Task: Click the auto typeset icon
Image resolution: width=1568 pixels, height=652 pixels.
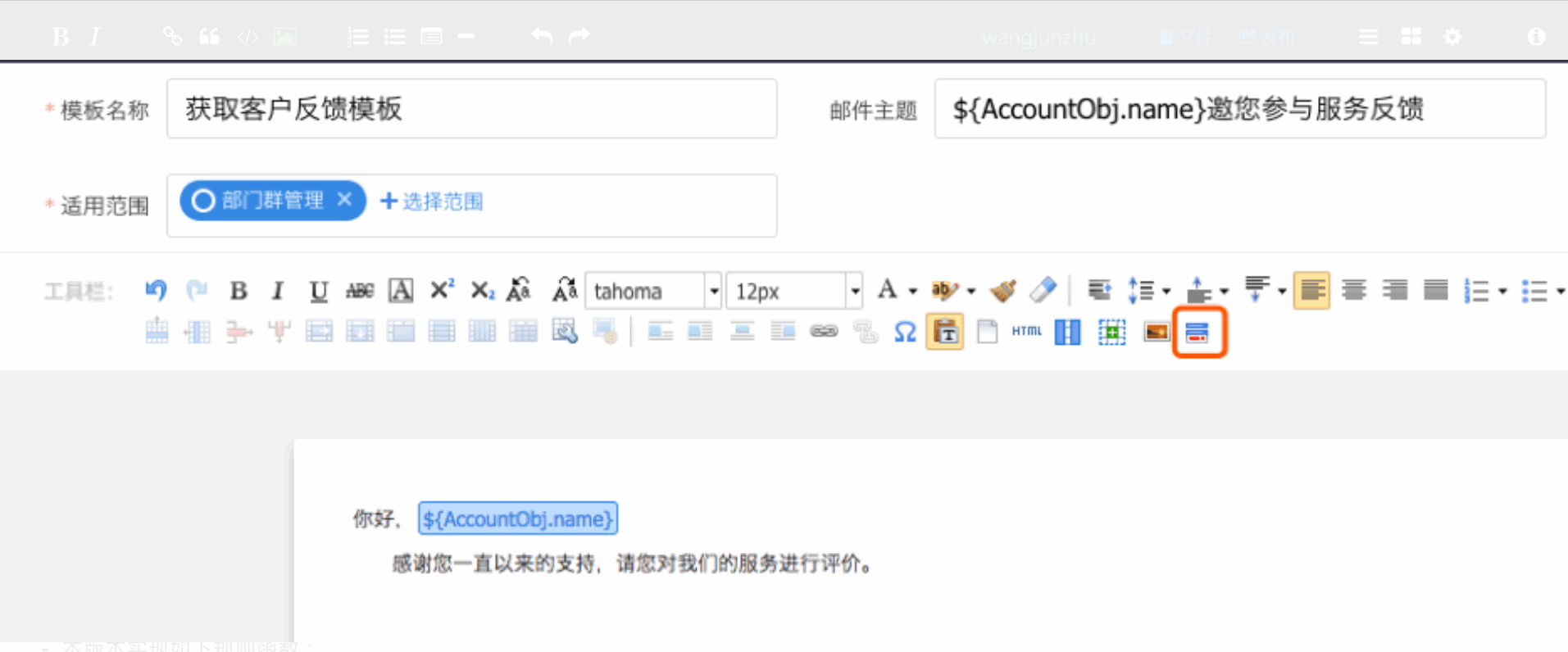Action: pos(1099,290)
